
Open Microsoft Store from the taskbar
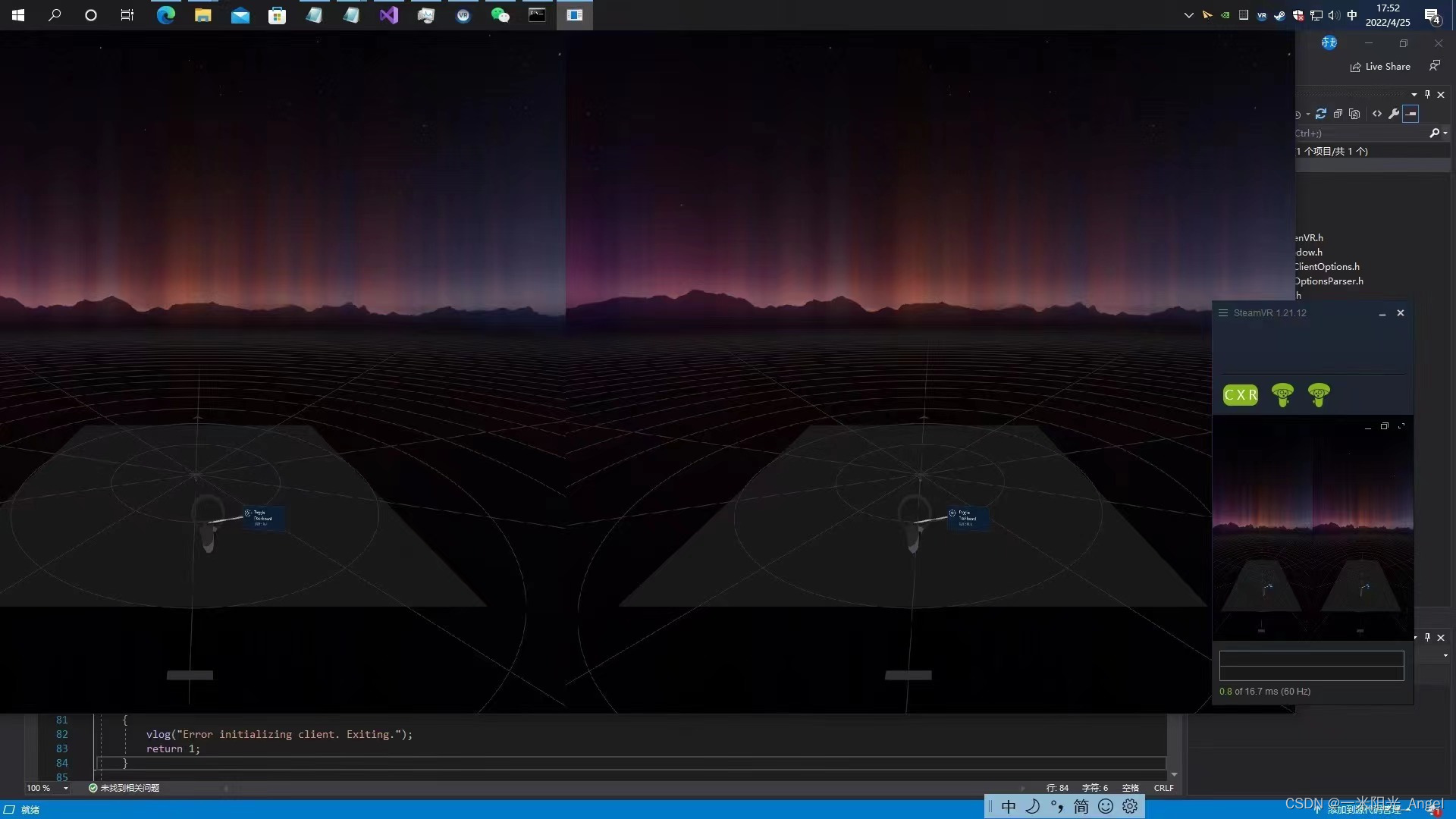click(x=277, y=15)
